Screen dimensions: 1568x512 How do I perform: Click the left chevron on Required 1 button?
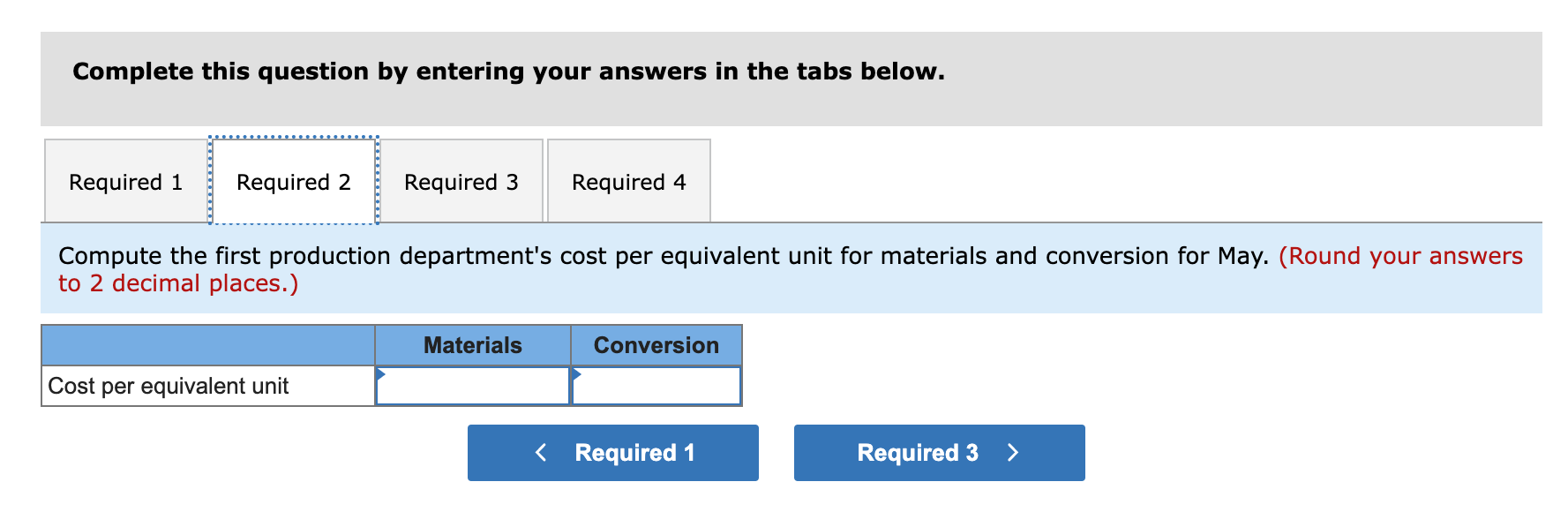pos(541,452)
